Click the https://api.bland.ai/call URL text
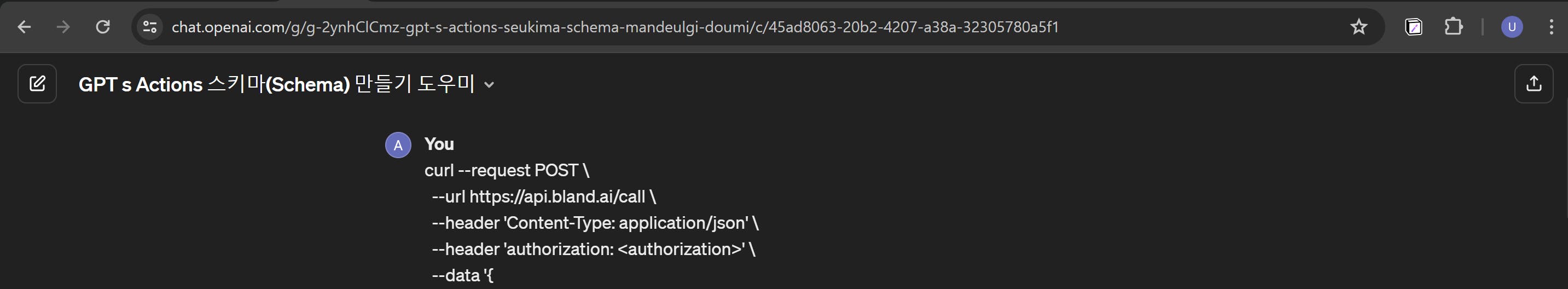The image size is (1568, 289). click(557, 196)
